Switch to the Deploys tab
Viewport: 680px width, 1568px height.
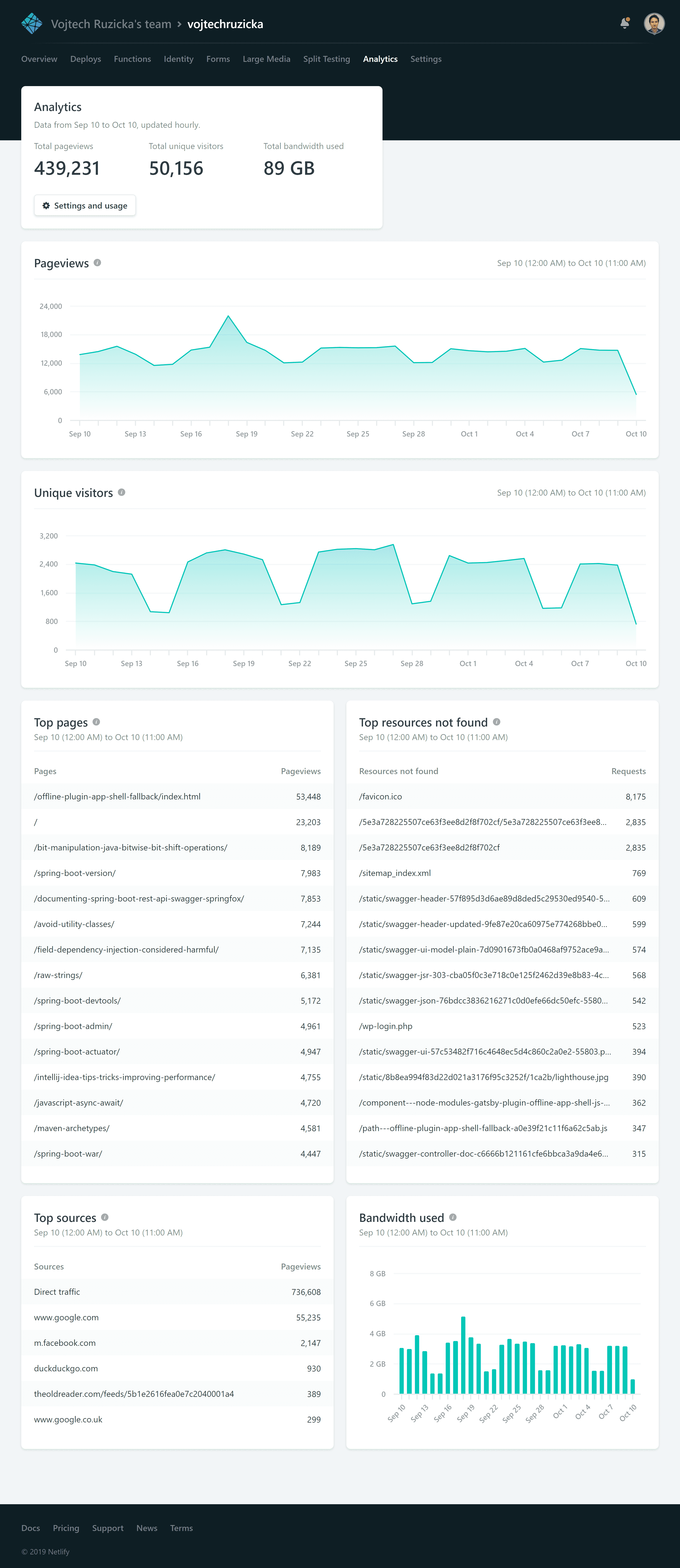(85, 59)
